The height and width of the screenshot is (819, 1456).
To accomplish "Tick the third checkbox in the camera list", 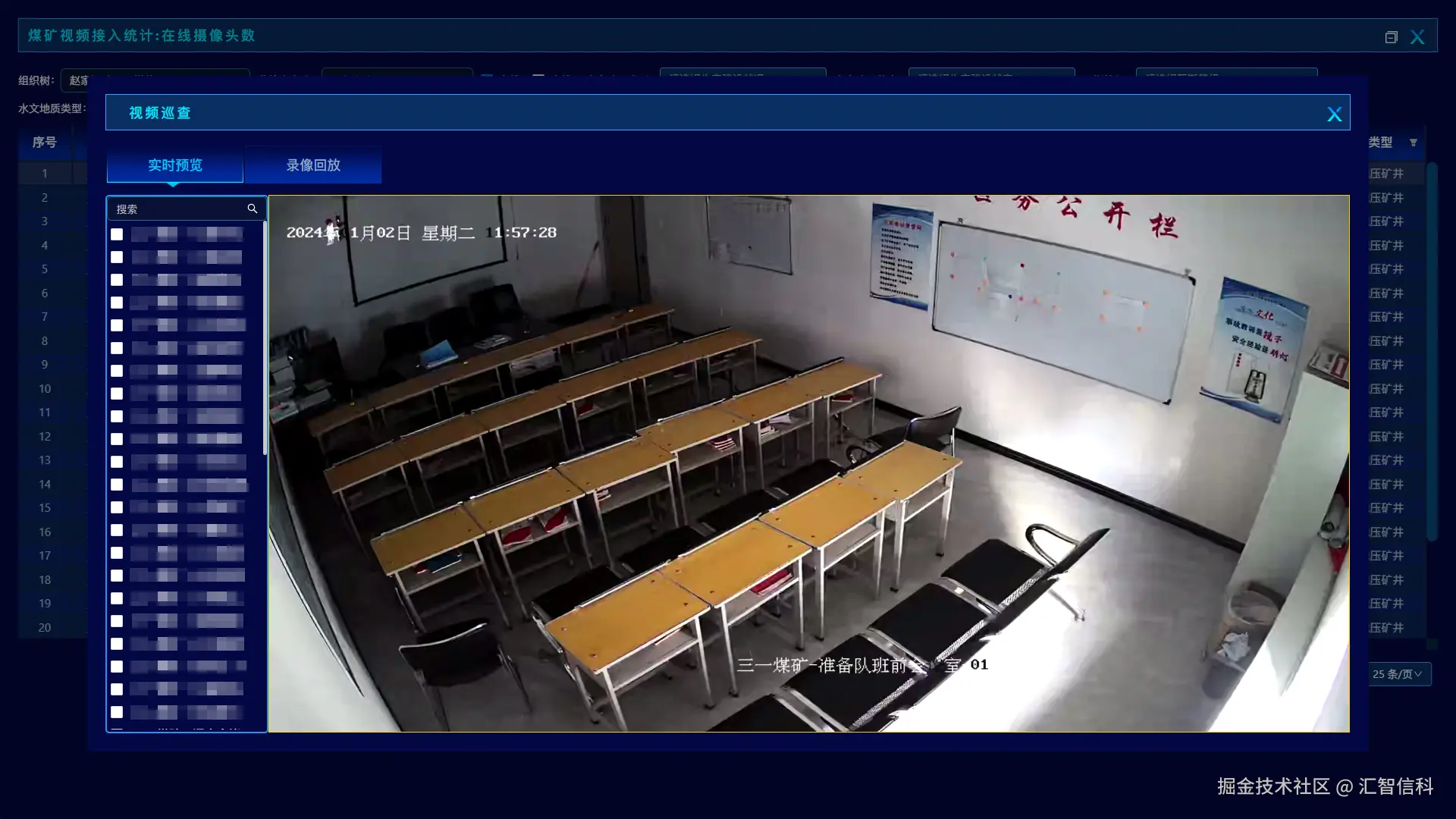I will [x=117, y=280].
